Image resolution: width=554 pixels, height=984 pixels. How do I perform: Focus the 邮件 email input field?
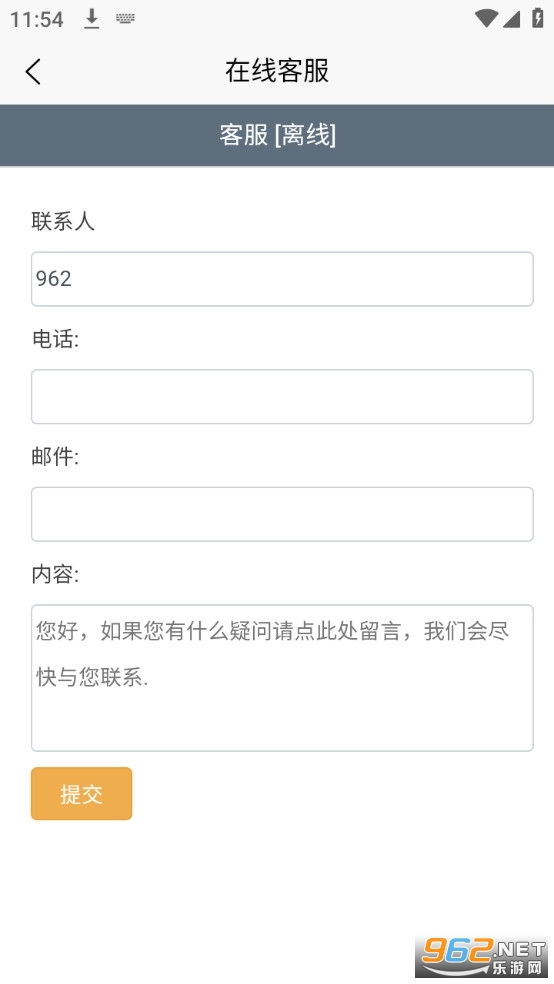[282, 514]
